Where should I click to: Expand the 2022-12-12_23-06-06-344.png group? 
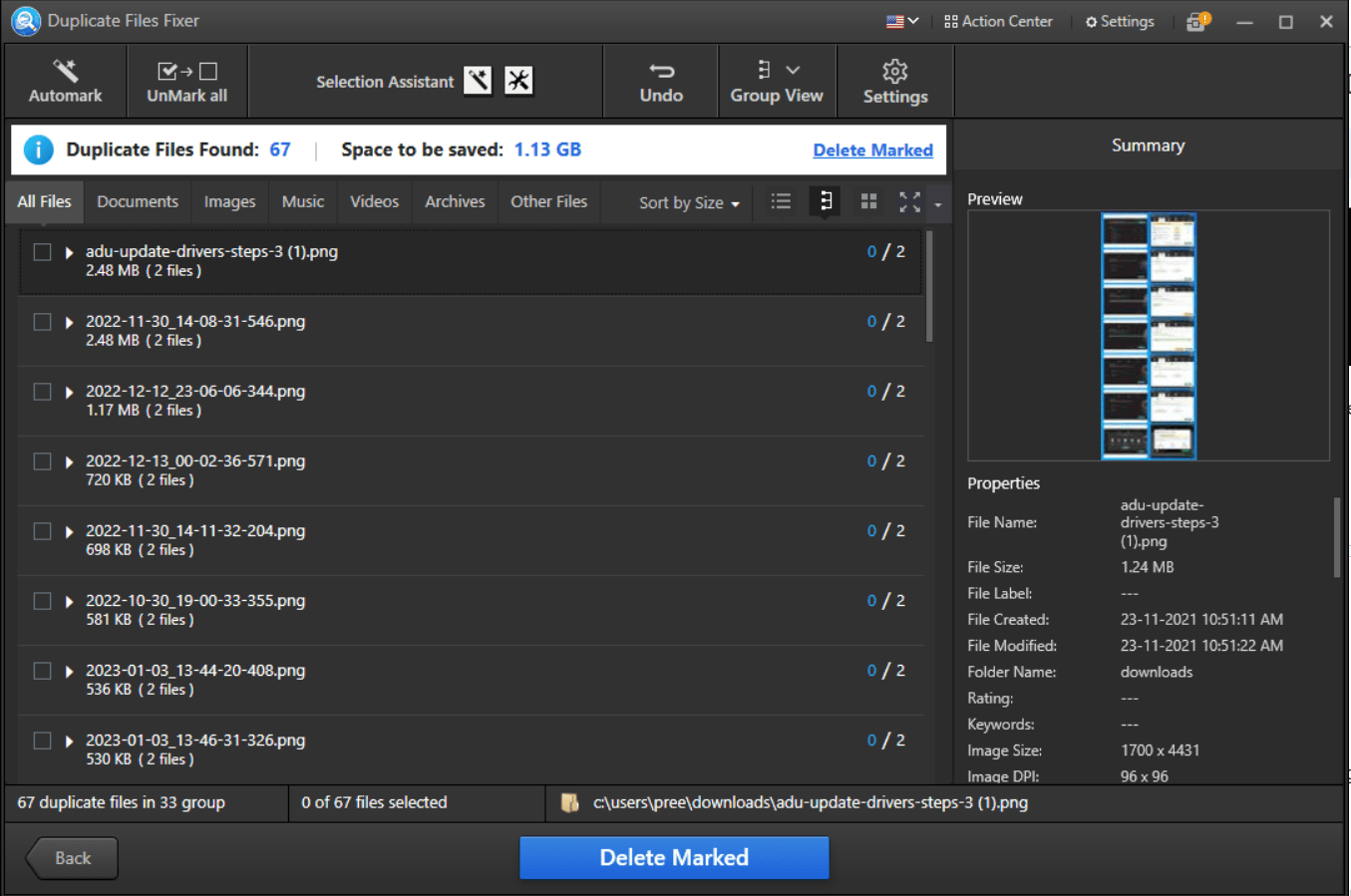(x=68, y=392)
